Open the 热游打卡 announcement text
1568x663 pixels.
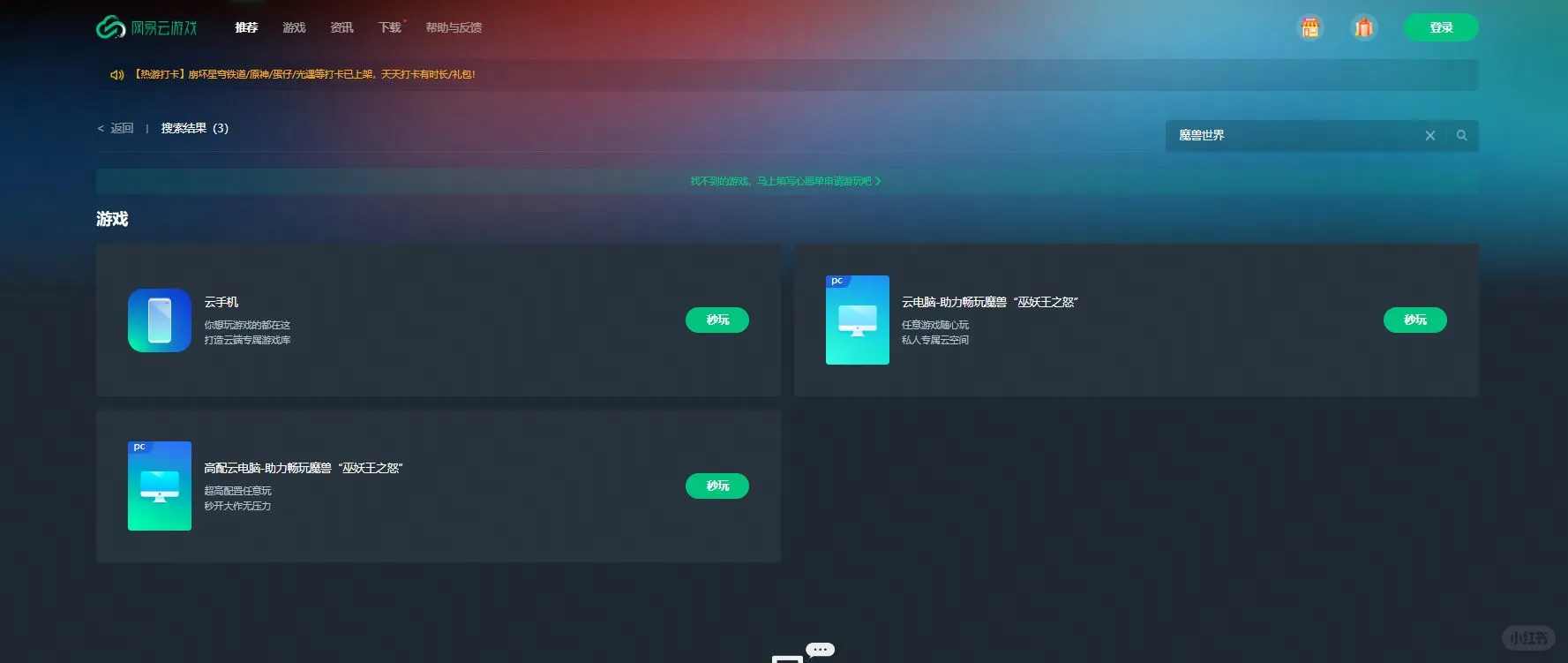pyautogui.click(x=304, y=74)
